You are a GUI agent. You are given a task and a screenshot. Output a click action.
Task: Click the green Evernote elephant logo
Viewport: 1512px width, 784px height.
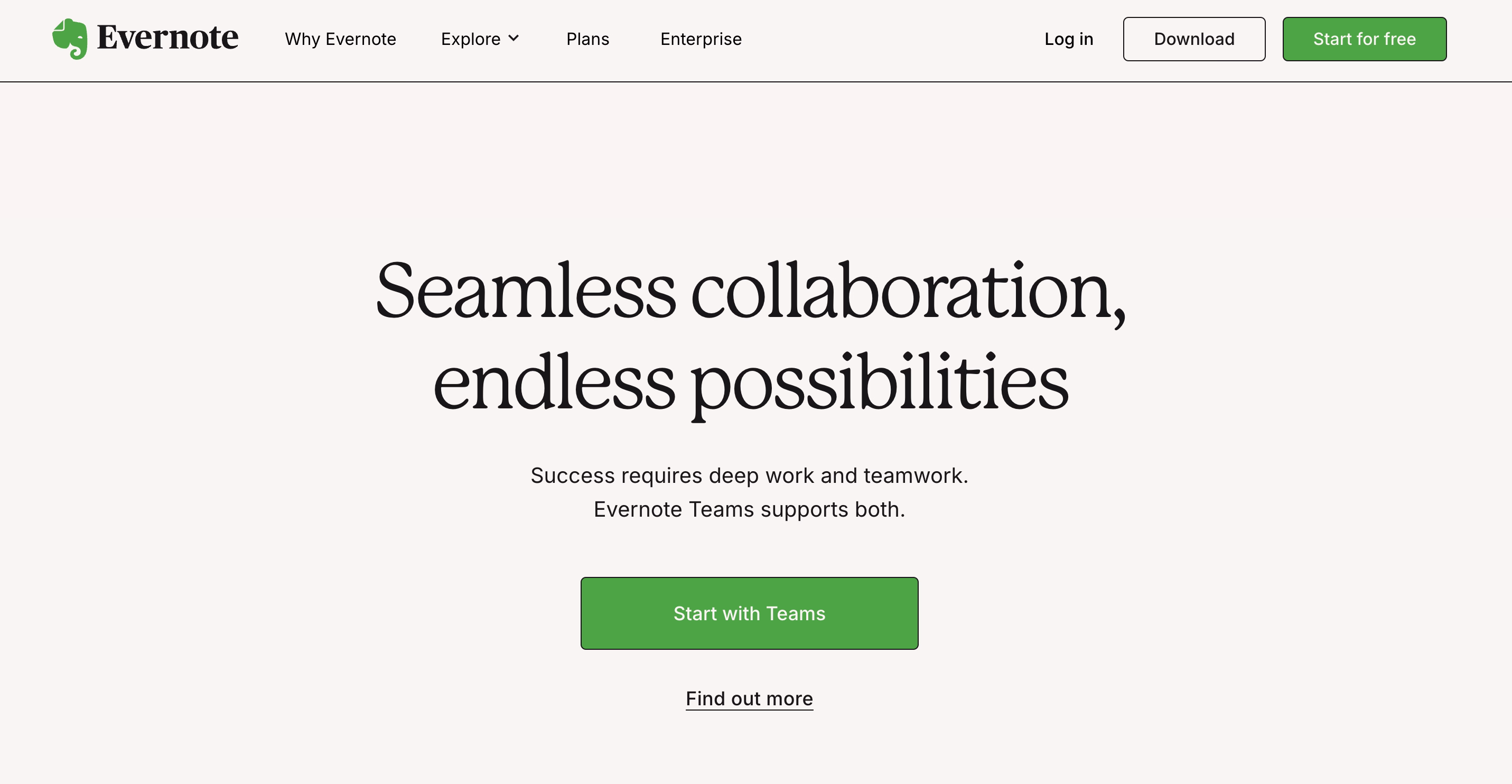tap(70, 39)
